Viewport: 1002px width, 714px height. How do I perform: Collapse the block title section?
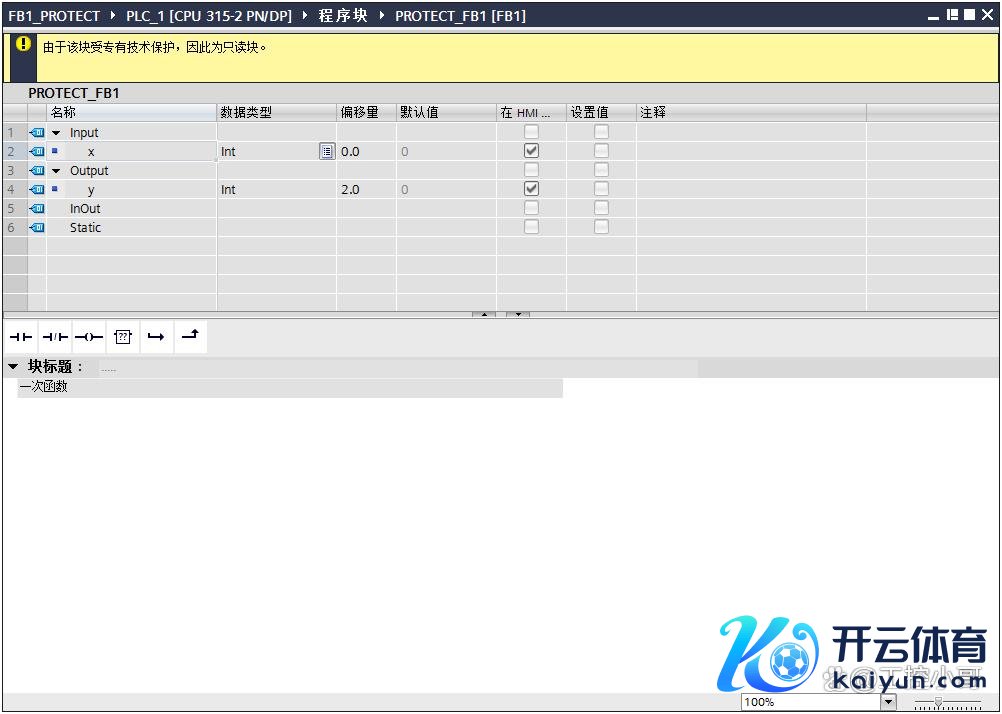pyautogui.click(x=13, y=367)
